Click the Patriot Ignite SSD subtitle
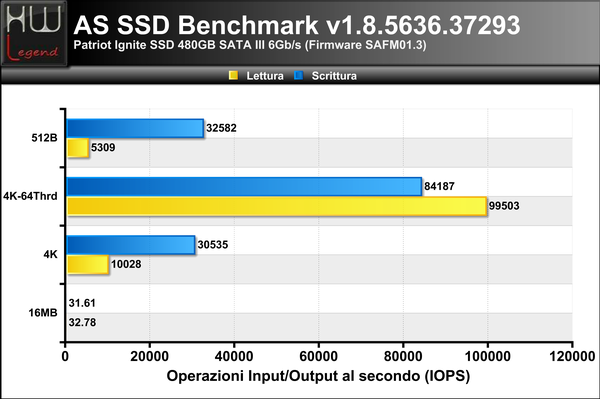This screenshot has width=600, height=399. [250, 45]
